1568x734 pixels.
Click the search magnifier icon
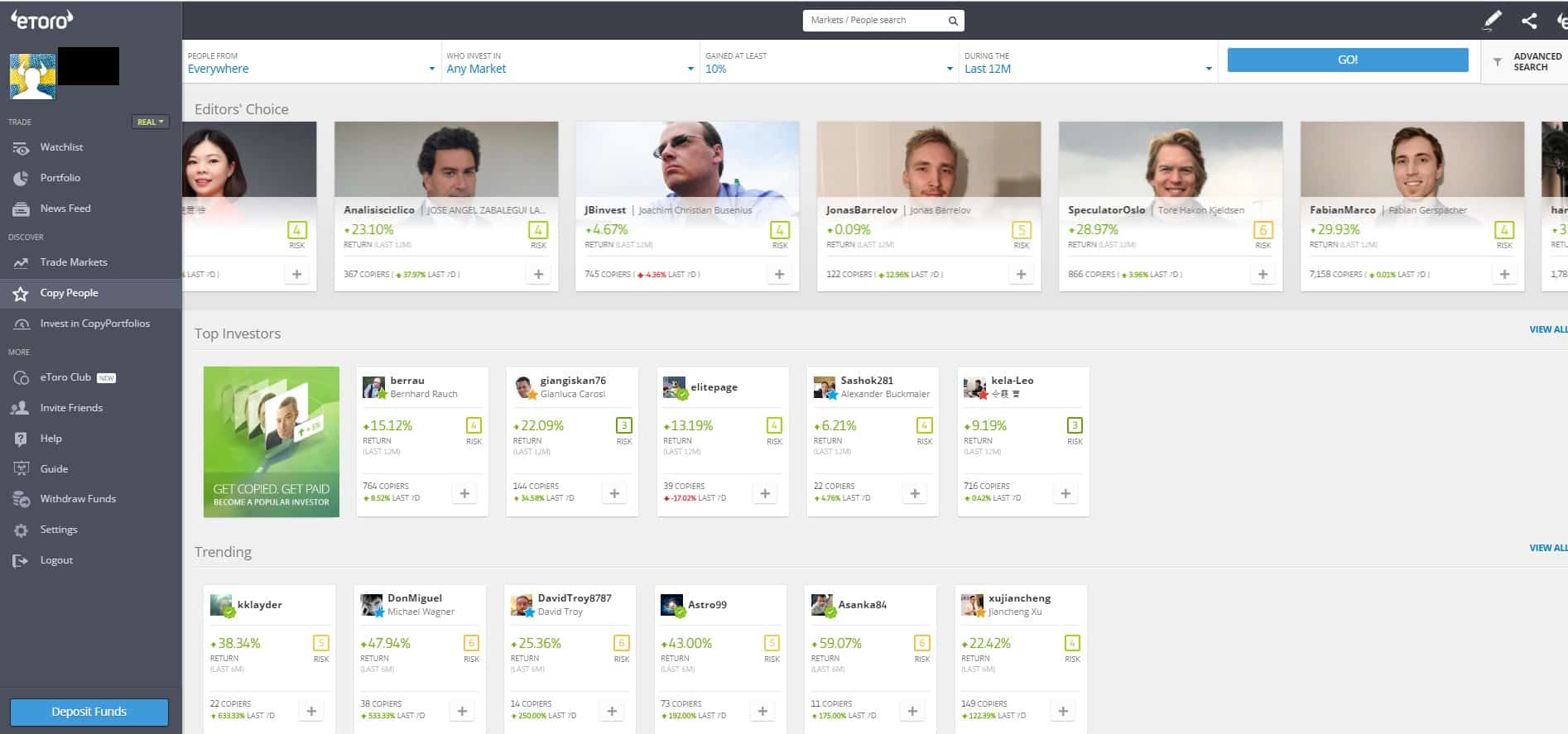(x=953, y=21)
